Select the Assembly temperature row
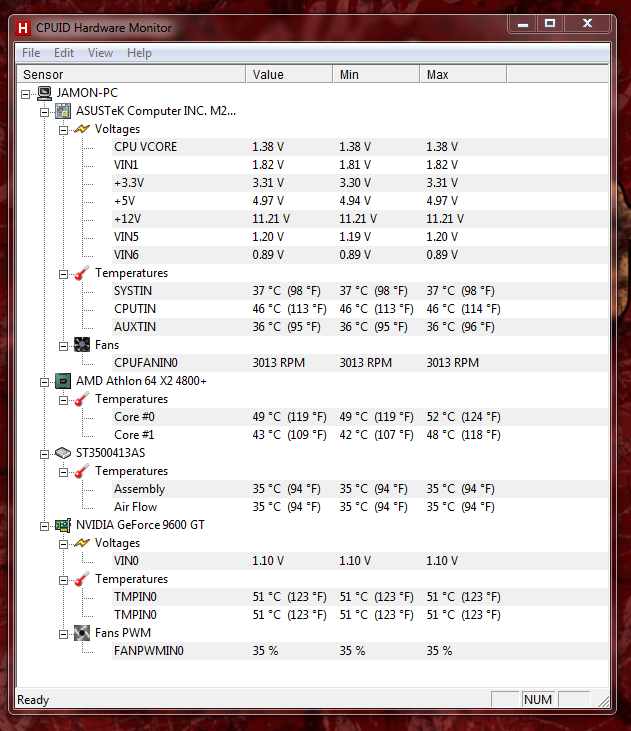The image size is (631, 731). [x=360, y=489]
